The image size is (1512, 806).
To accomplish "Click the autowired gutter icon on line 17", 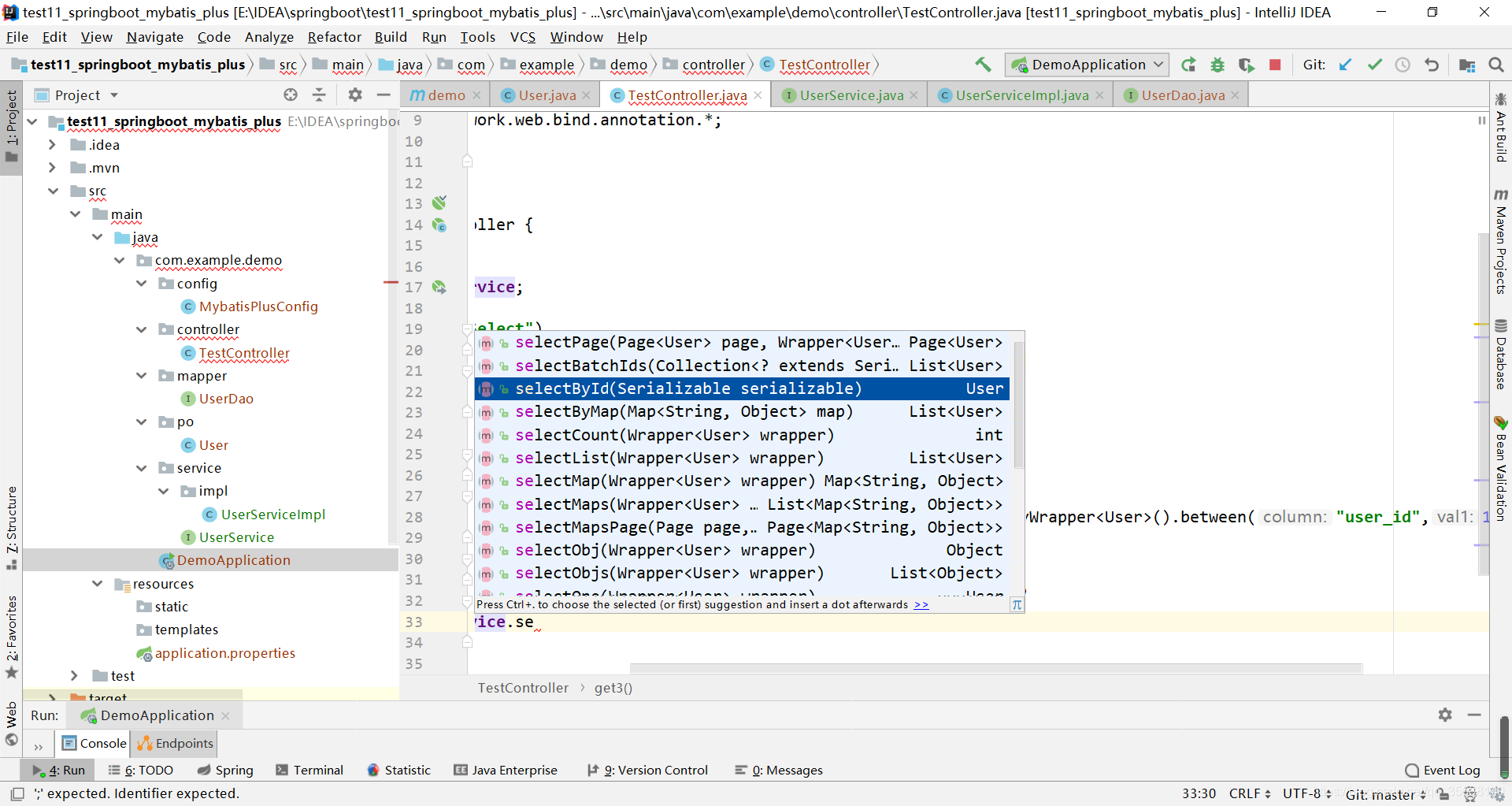I will 439,287.
